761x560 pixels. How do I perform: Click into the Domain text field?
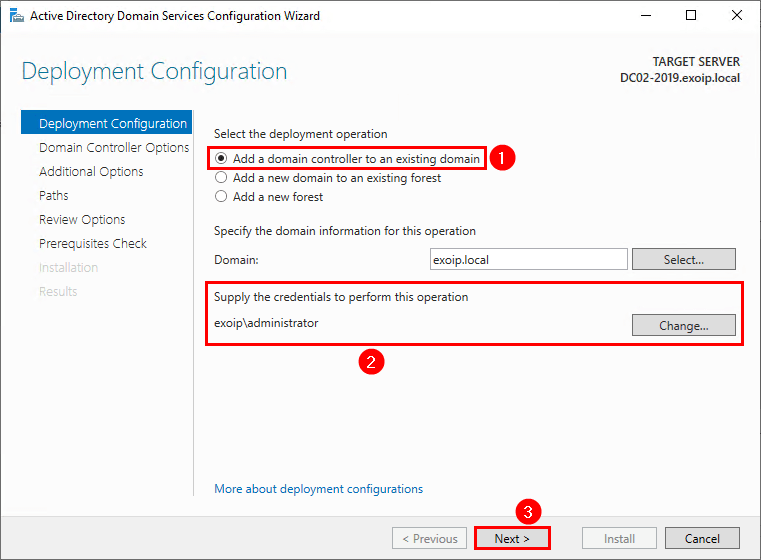click(529, 259)
